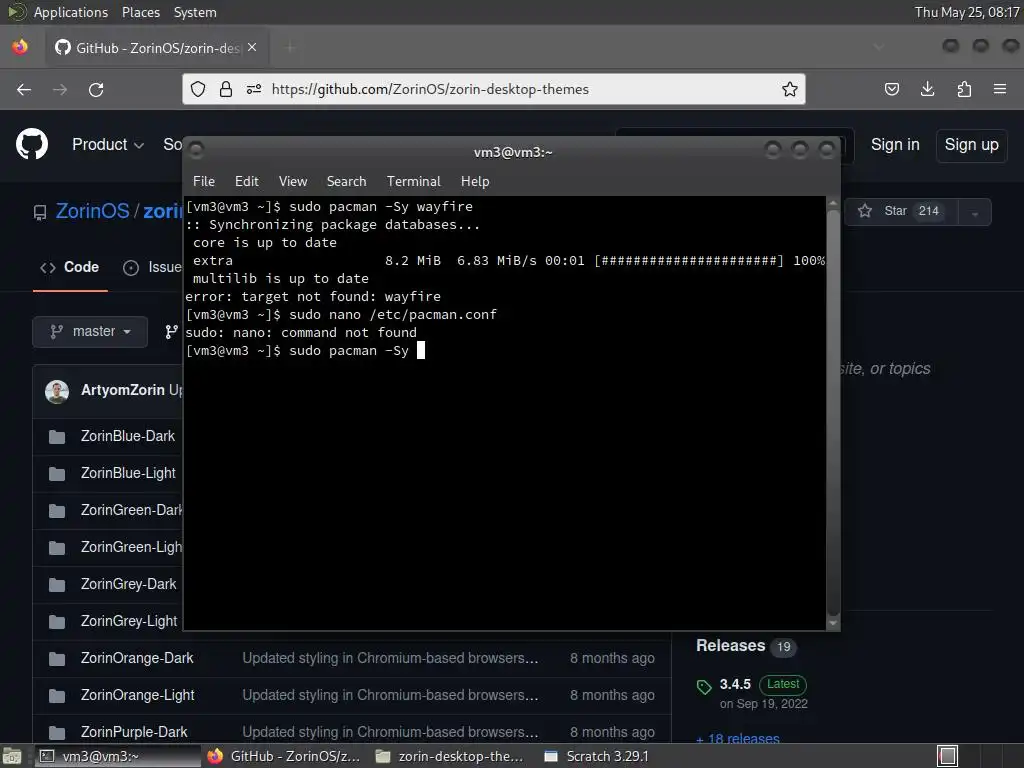Switch to vm3@vm3 terminal taskbar item
This screenshot has width=1024, height=768.
pos(117,756)
